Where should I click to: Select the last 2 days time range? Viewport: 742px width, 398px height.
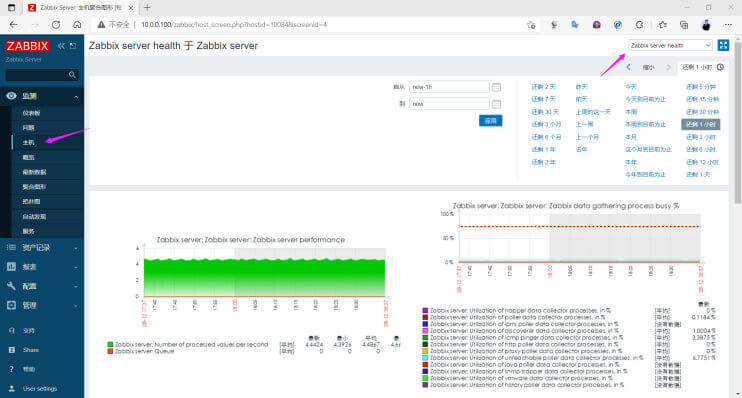click(543, 87)
